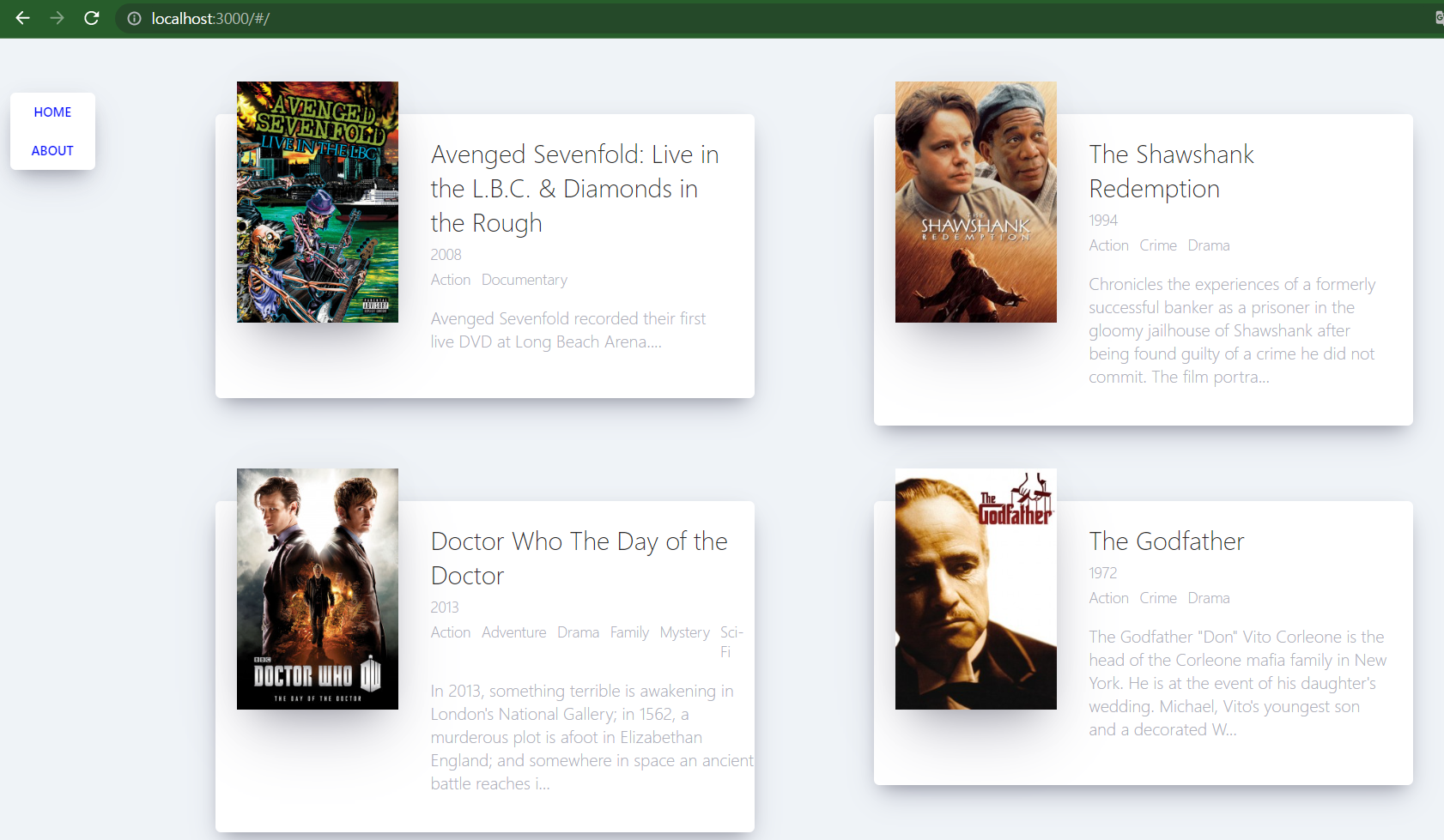Click the Doctor Who plot description text

(592, 737)
